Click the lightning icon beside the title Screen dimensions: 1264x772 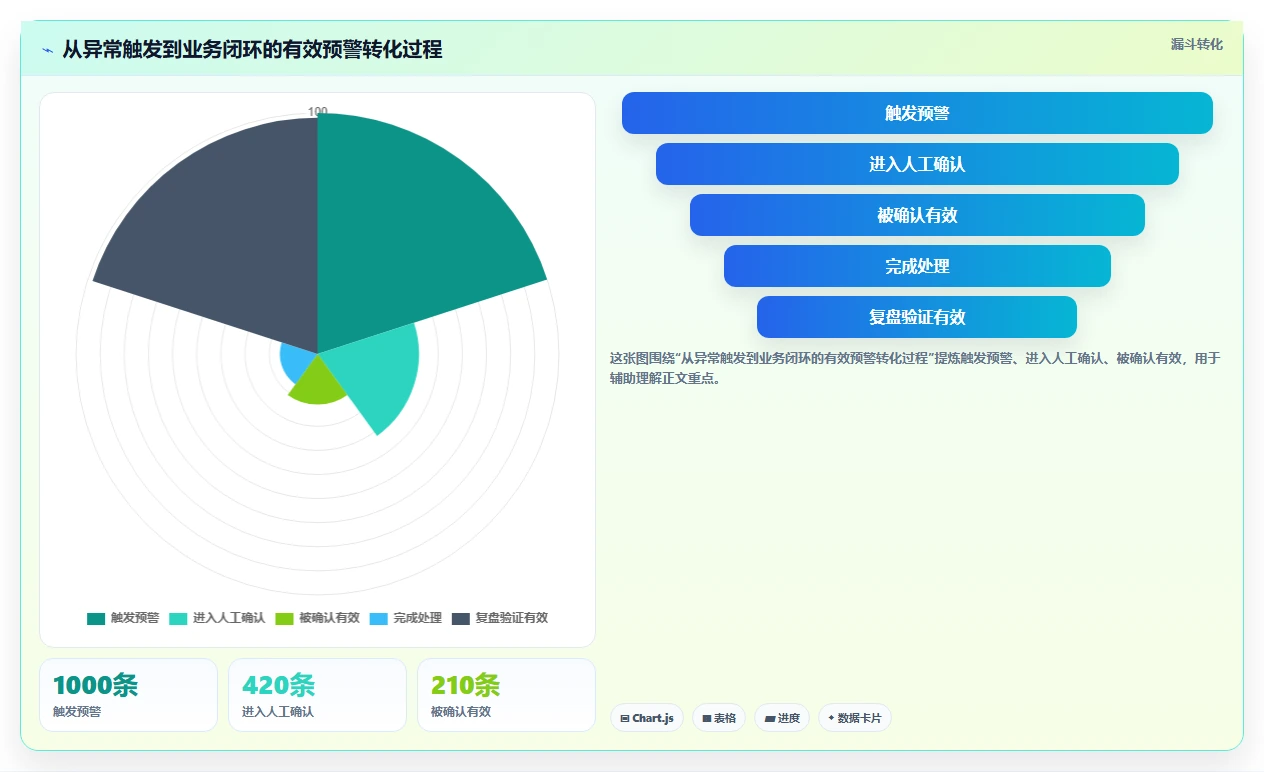pos(48,50)
